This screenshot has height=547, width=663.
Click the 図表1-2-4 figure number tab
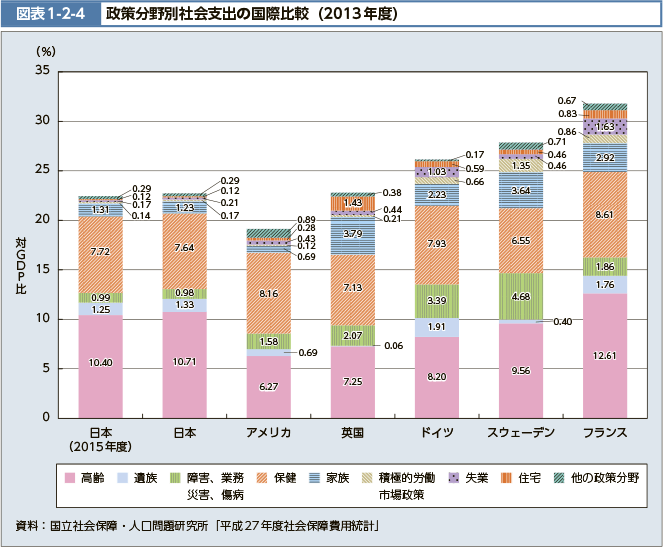click(x=52, y=16)
